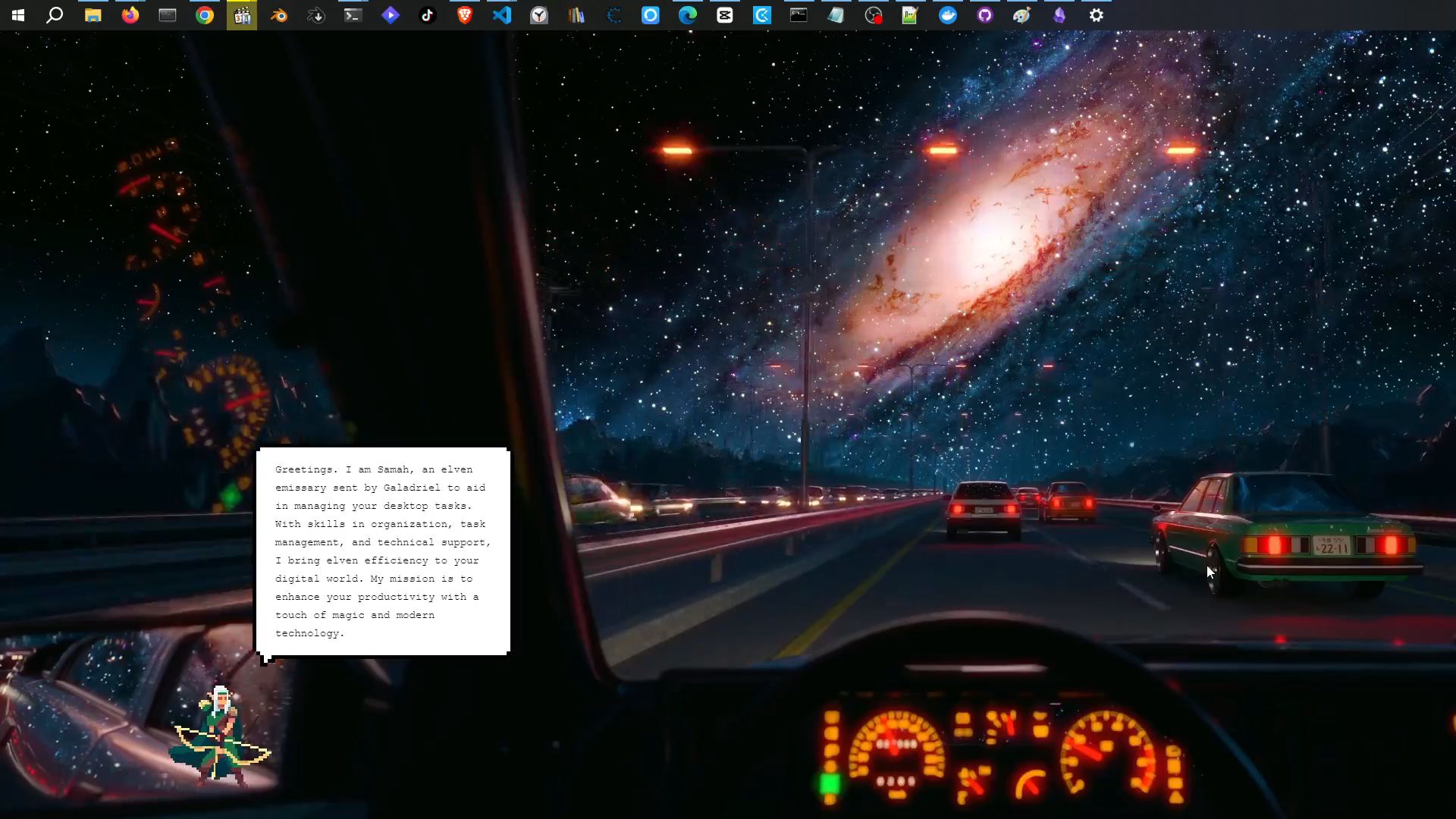
Task: Launch Google Chrome from taskbar
Action: coord(205,15)
